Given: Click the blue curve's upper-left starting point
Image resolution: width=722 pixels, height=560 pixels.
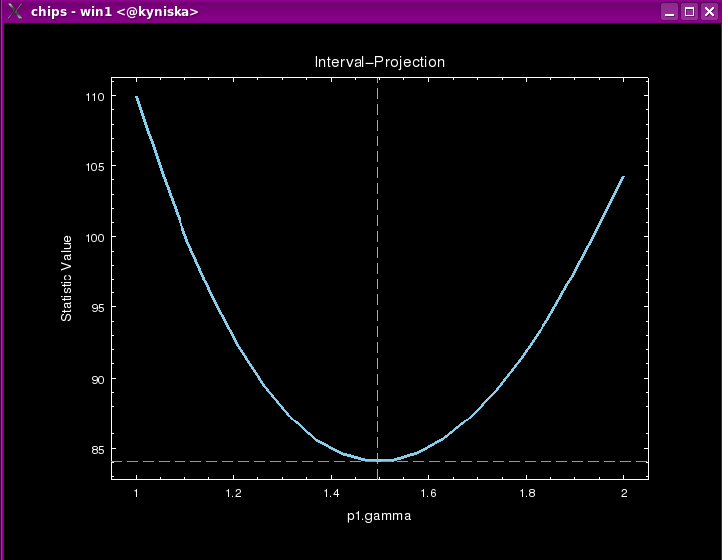Looking at the screenshot, I should point(137,97).
